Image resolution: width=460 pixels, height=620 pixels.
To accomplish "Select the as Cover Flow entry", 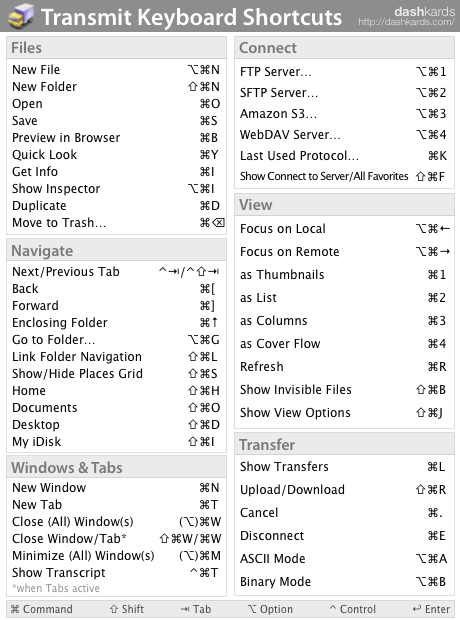I will tap(344, 344).
